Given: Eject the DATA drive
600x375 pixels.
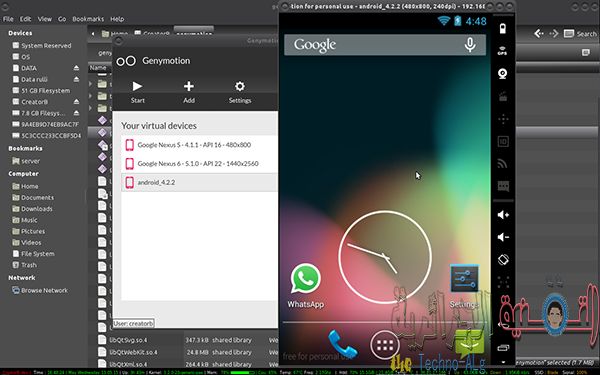Looking at the screenshot, I should [x=76, y=68].
